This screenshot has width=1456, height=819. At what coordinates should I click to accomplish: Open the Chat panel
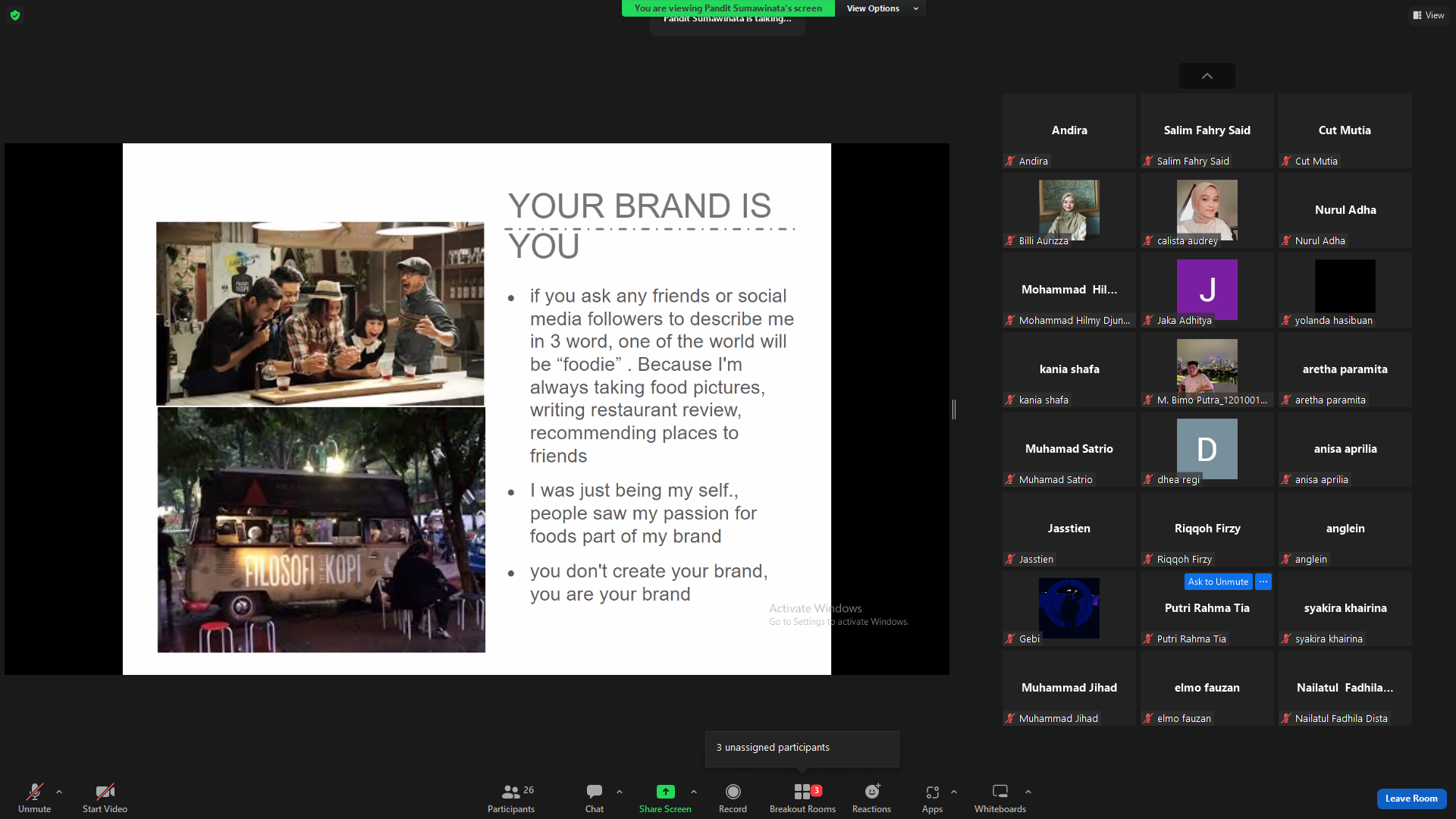595,798
